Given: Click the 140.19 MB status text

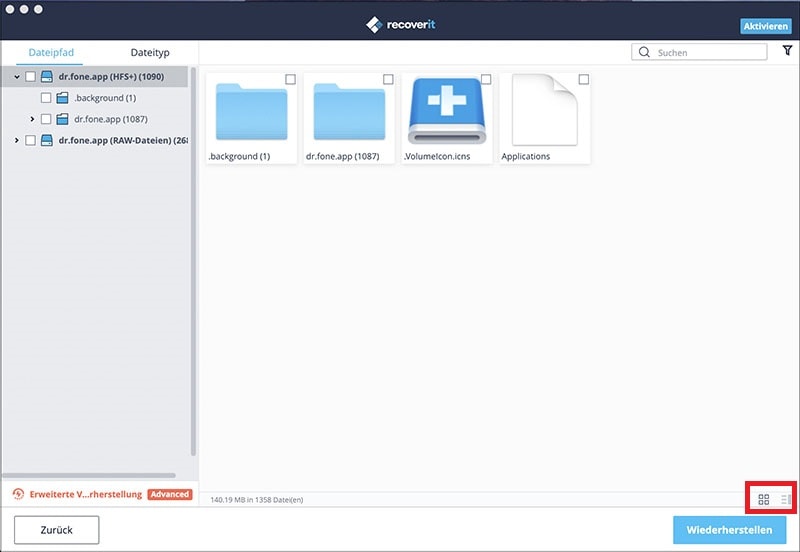Looking at the screenshot, I should [x=257, y=499].
